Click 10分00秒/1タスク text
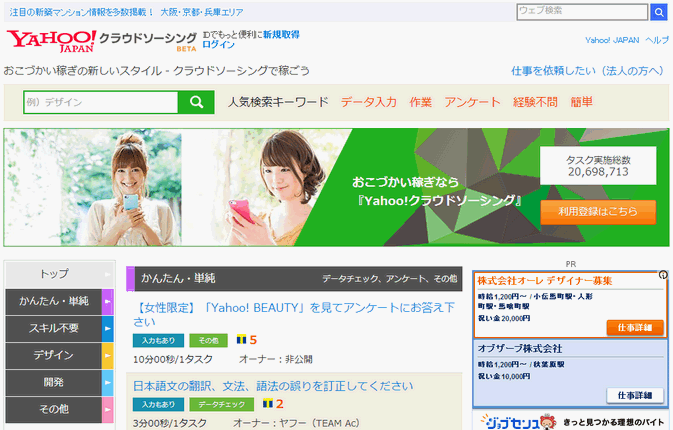 [173, 359]
